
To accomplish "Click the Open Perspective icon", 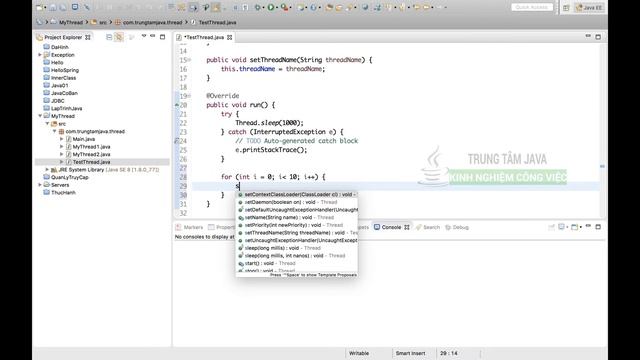I will click(566, 8).
